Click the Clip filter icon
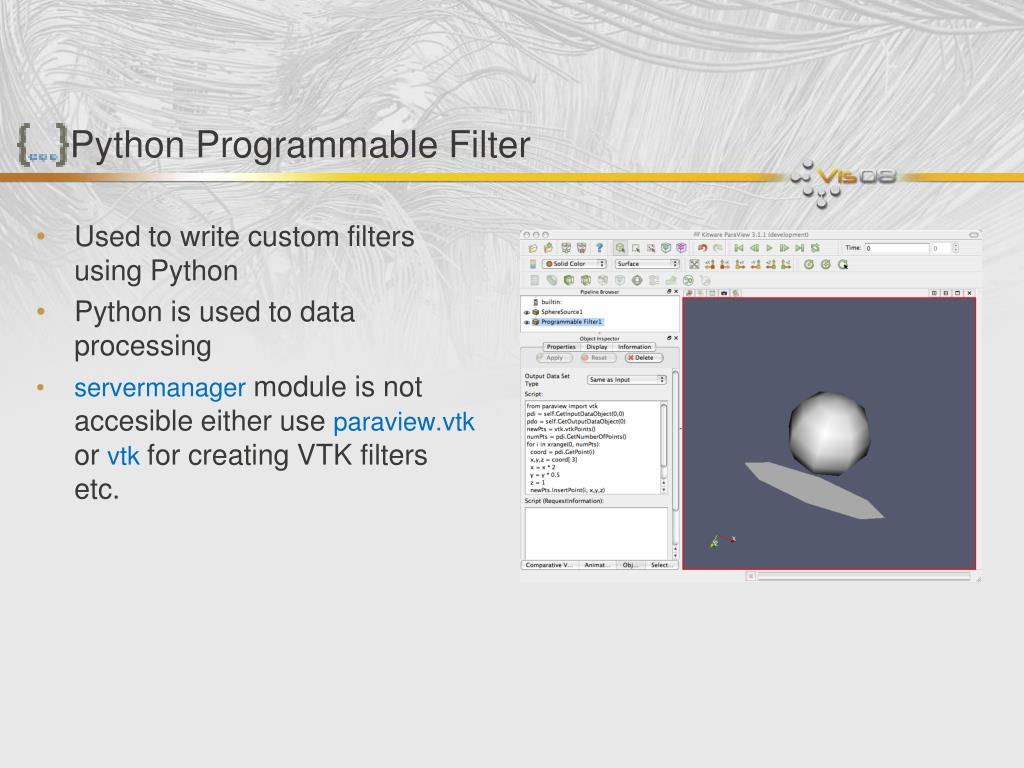The width and height of the screenshot is (1024, 768). [569, 280]
